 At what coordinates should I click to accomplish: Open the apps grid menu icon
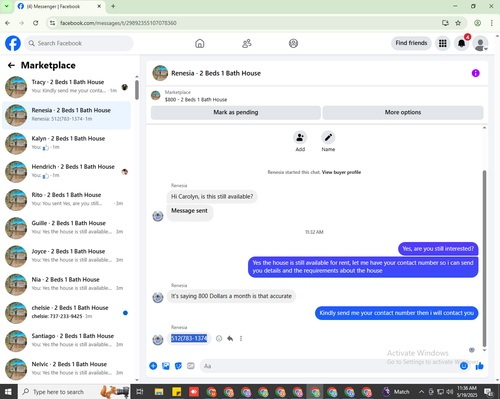click(443, 43)
